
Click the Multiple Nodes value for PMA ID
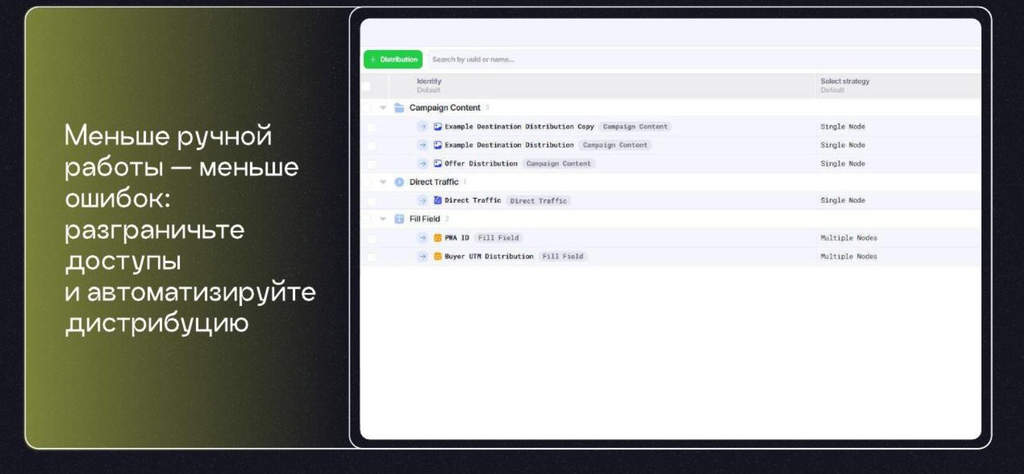pos(849,238)
